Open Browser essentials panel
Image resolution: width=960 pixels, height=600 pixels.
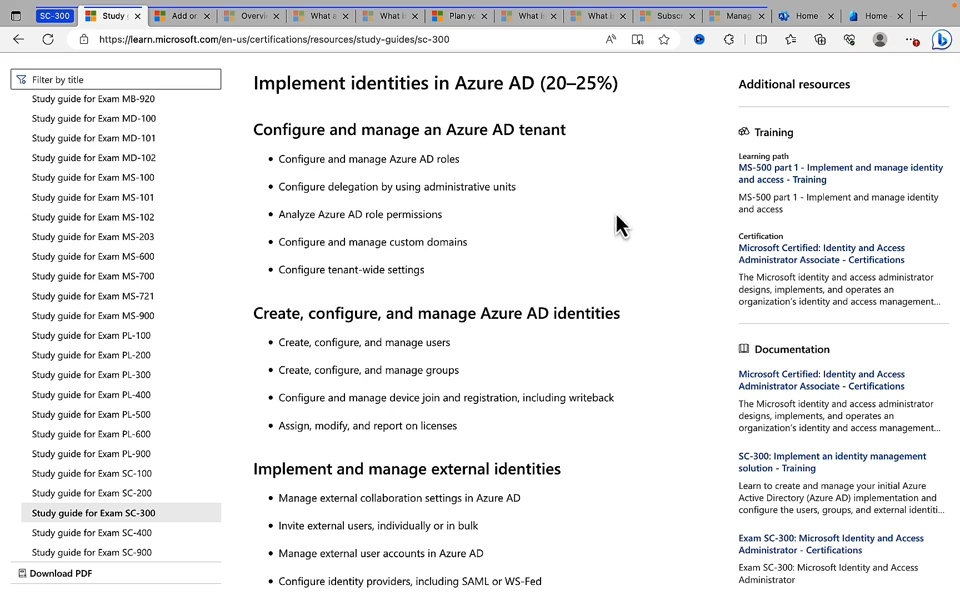coord(849,40)
